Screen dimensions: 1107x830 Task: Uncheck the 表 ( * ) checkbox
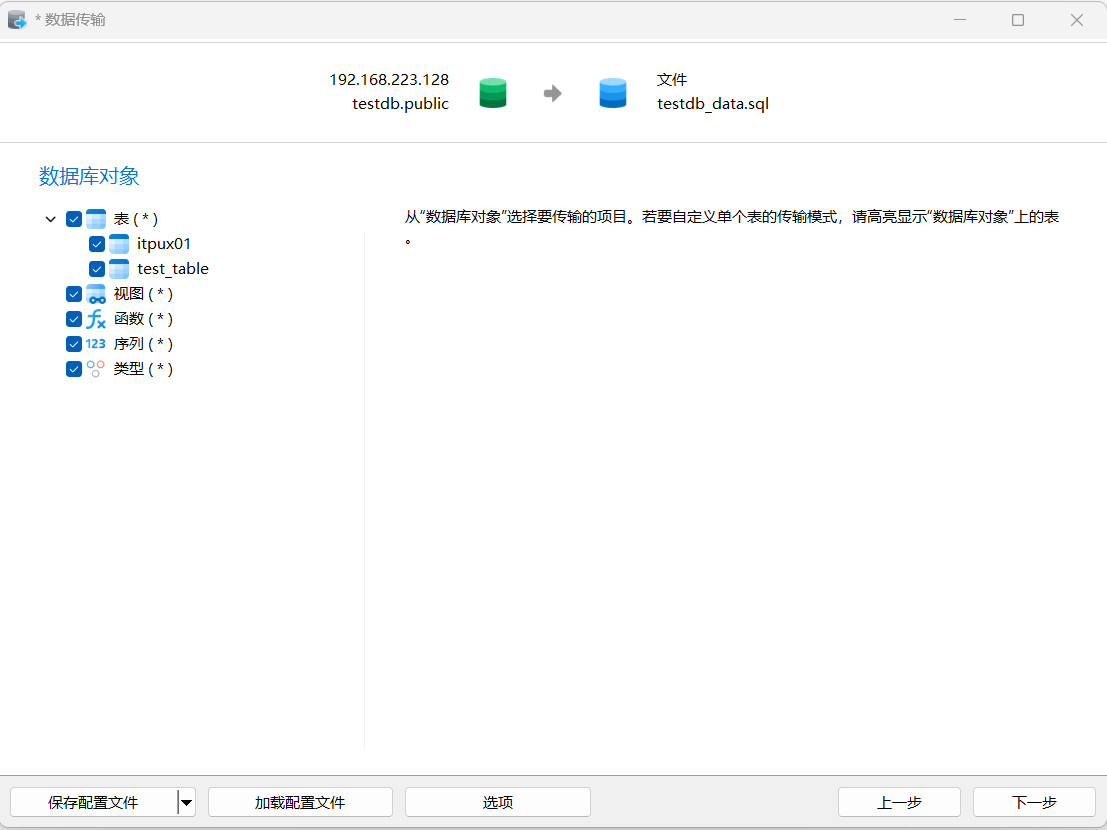(x=74, y=219)
